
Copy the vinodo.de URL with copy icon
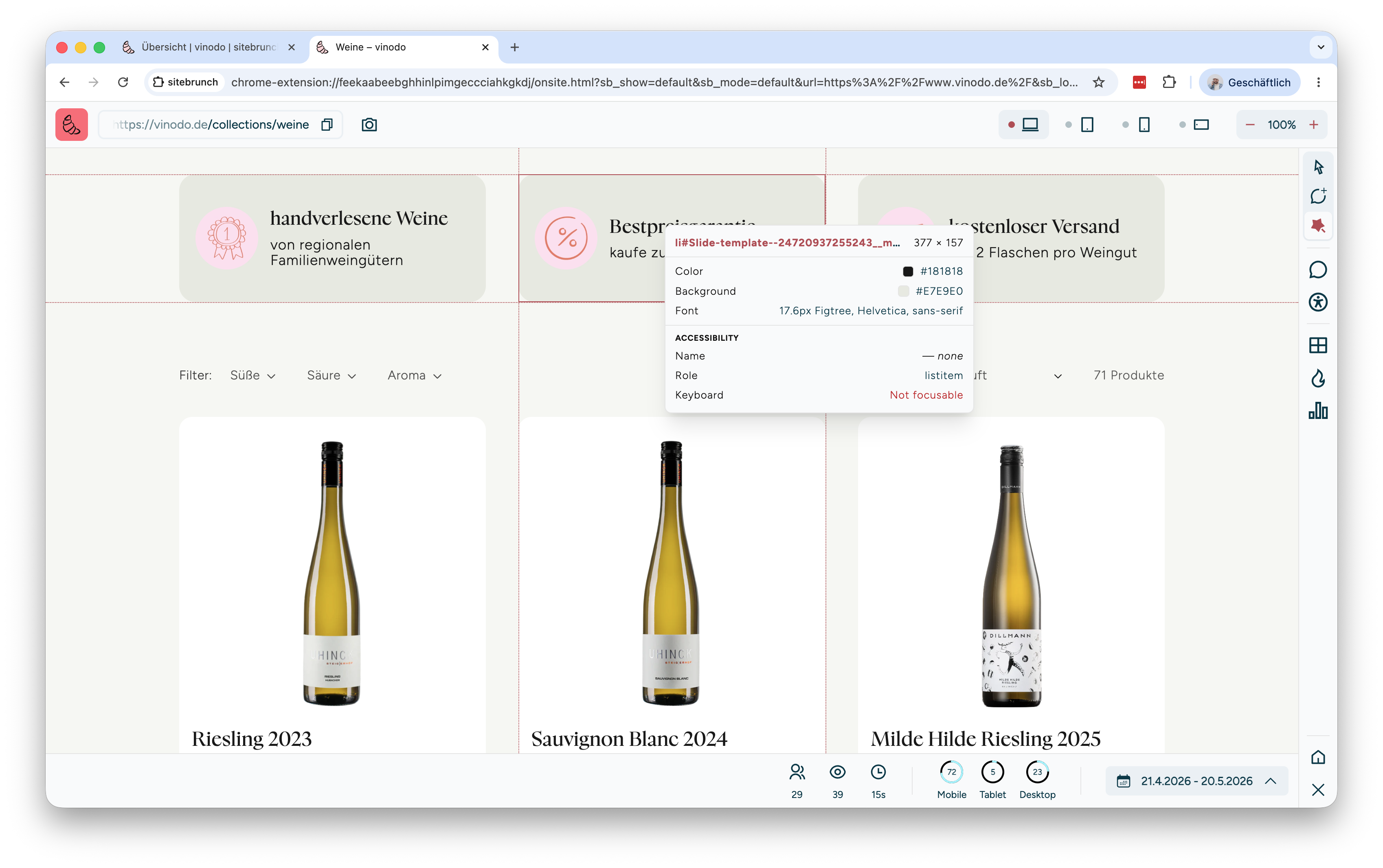tap(327, 125)
